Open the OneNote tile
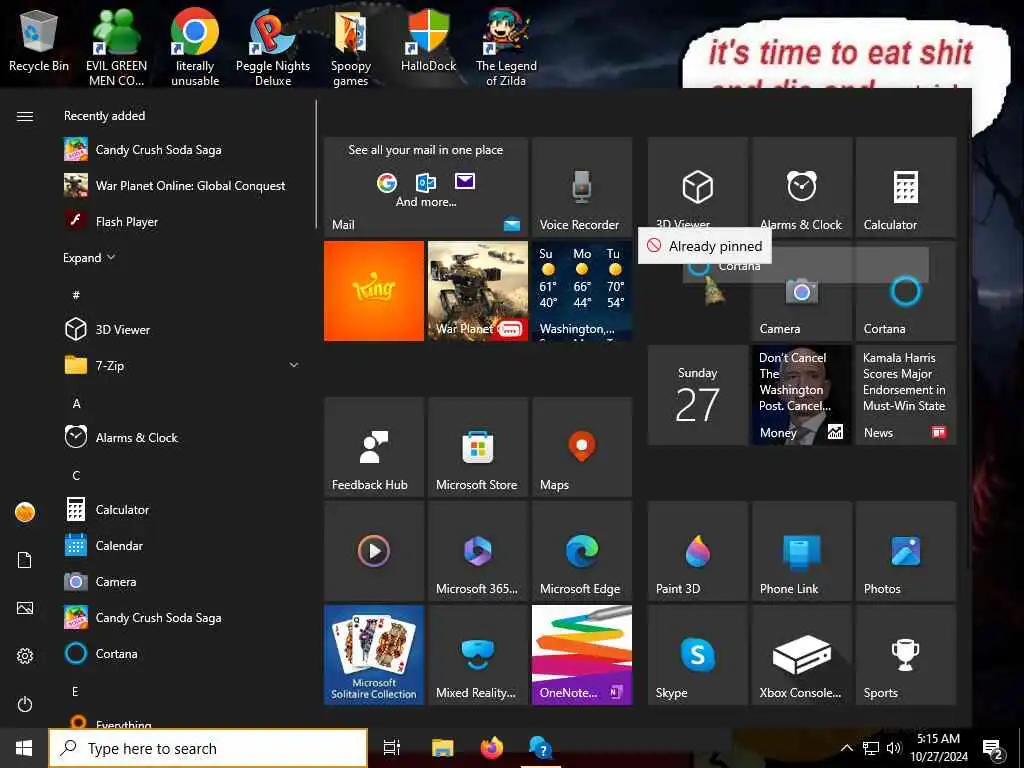 point(581,655)
